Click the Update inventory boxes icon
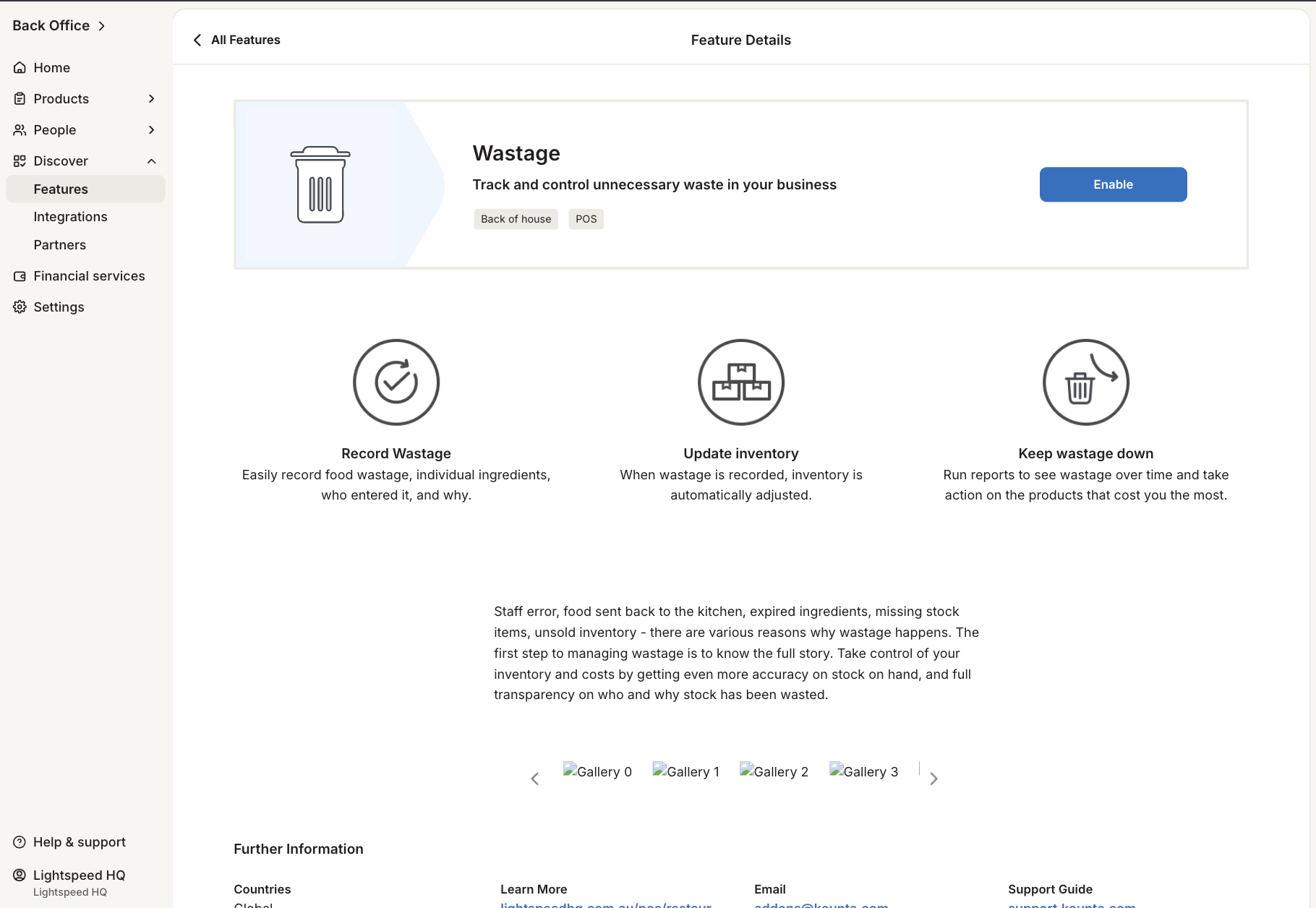The image size is (1316, 908). (741, 382)
